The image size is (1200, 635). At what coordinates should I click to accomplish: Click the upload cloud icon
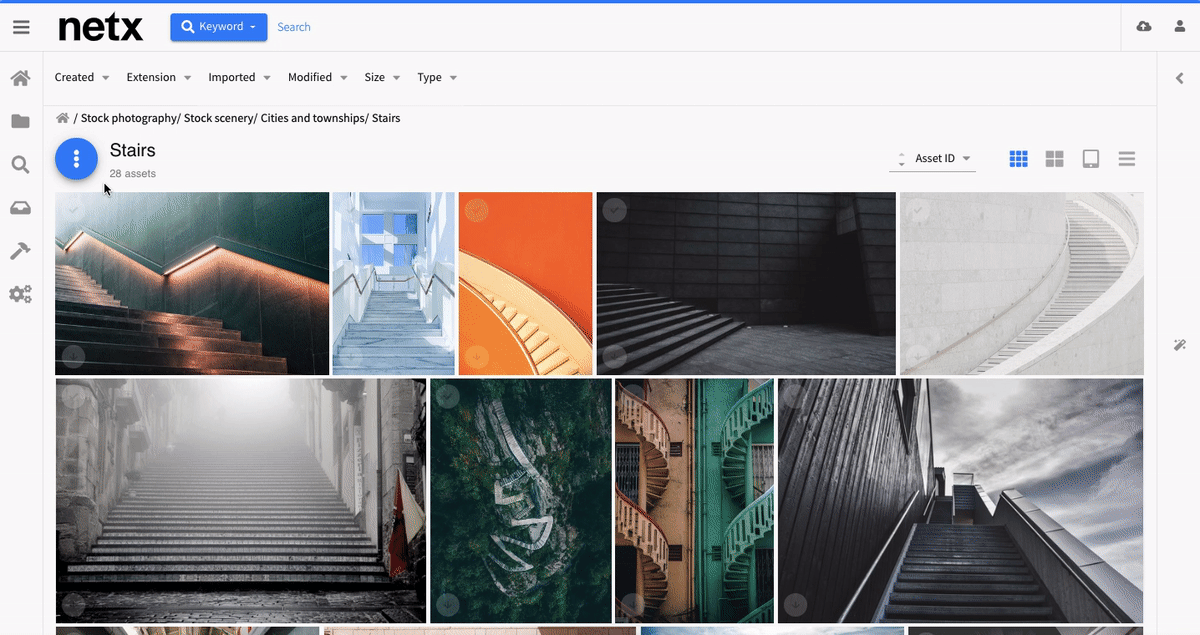(x=1144, y=27)
